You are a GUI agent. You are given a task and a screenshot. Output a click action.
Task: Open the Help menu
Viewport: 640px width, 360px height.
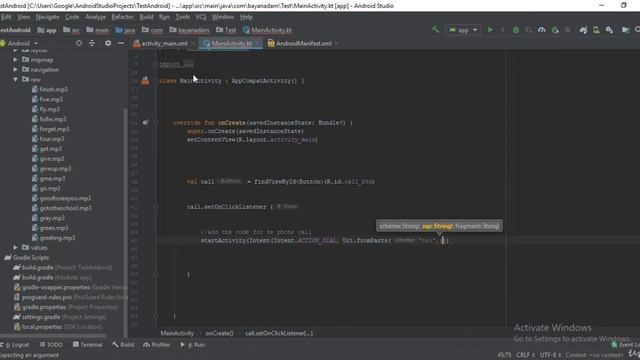pos(246,17)
